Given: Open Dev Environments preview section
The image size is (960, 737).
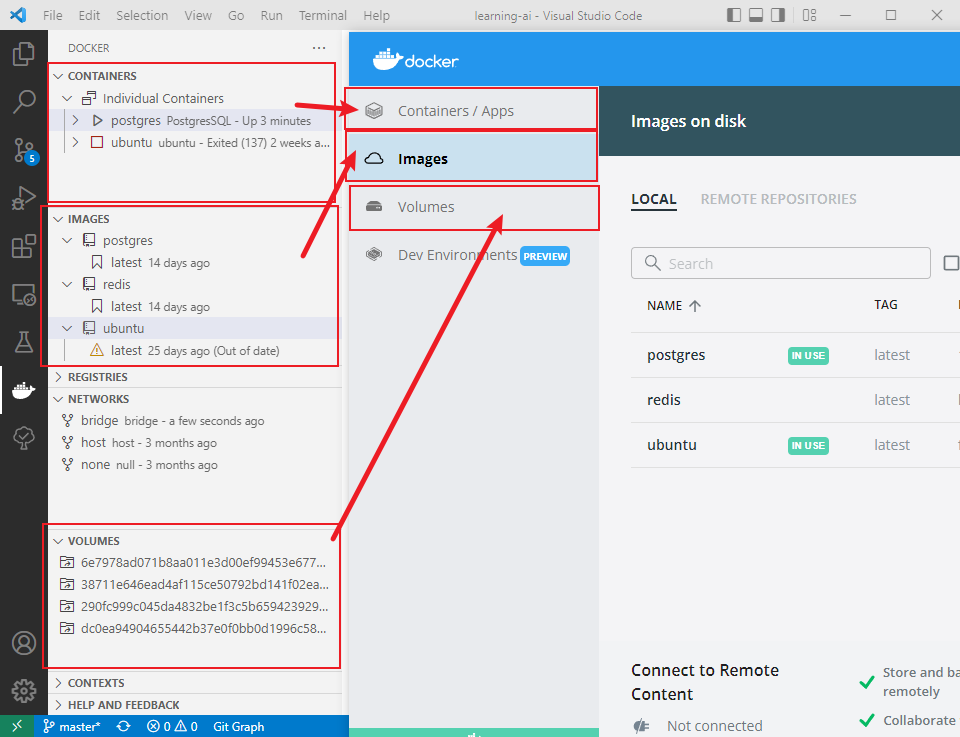Looking at the screenshot, I should click(471, 255).
